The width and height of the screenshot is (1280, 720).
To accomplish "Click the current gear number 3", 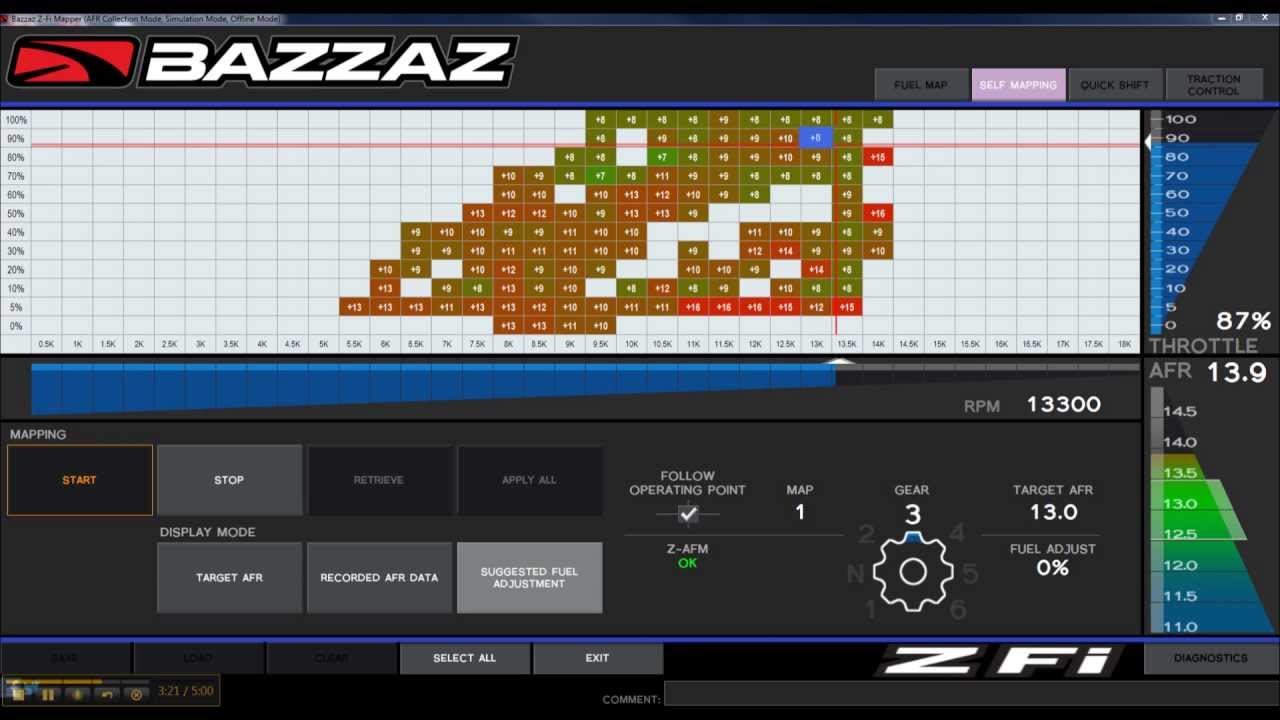I will 912,514.
